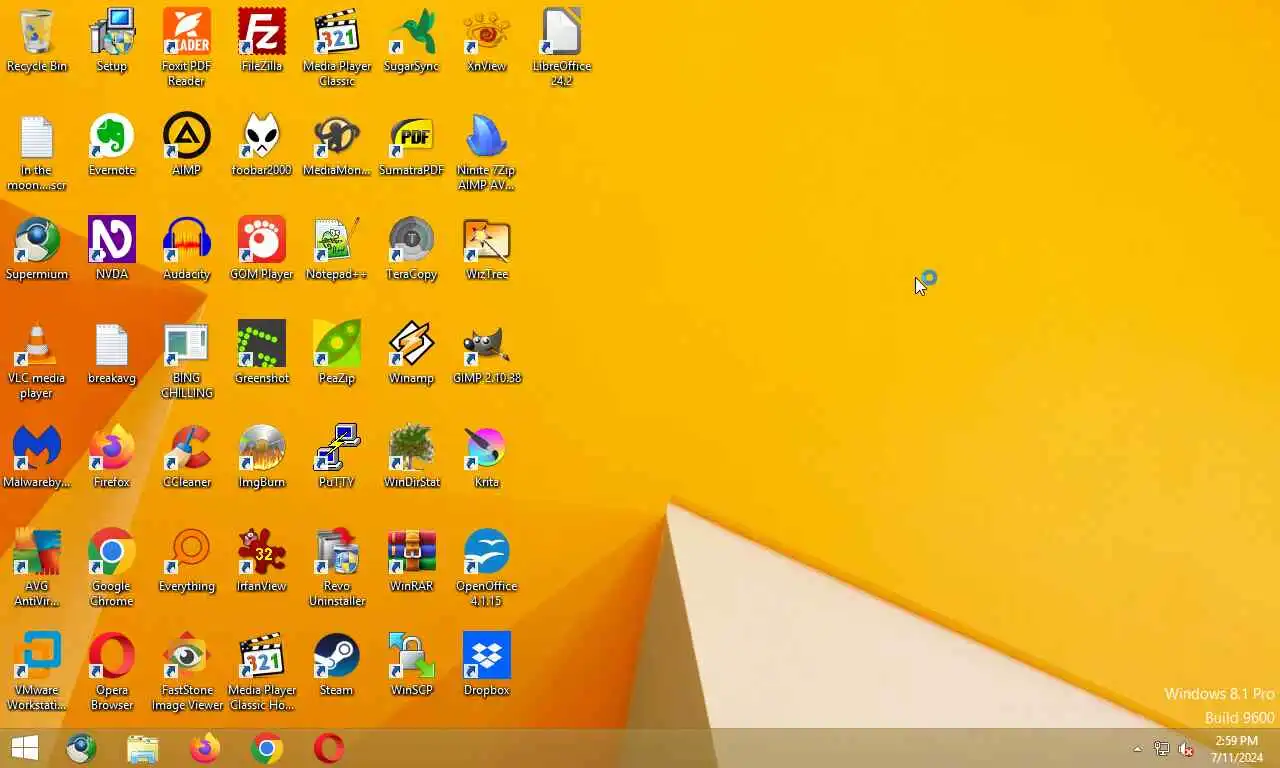Open the taskbar clock showing 2:59 PM

1237,749
